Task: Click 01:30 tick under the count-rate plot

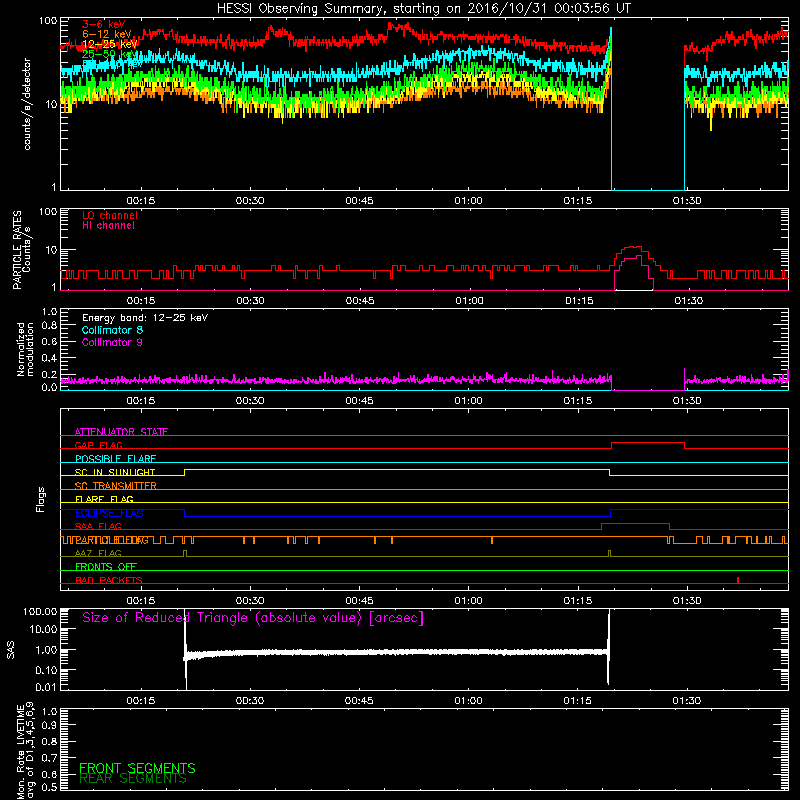Action: point(687,201)
